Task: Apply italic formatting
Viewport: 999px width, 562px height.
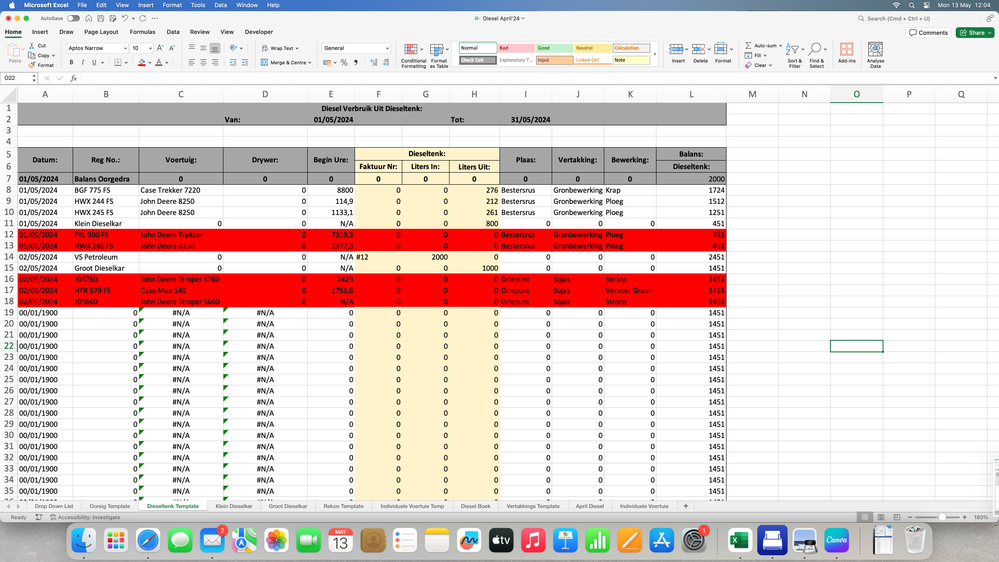Action: tap(82, 62)
